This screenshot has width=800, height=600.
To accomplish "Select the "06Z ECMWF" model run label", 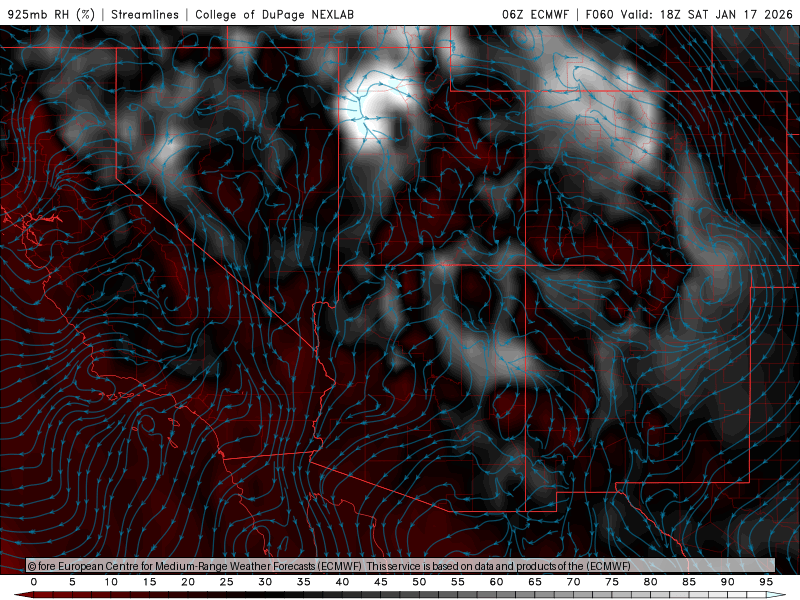I will 535,14.
